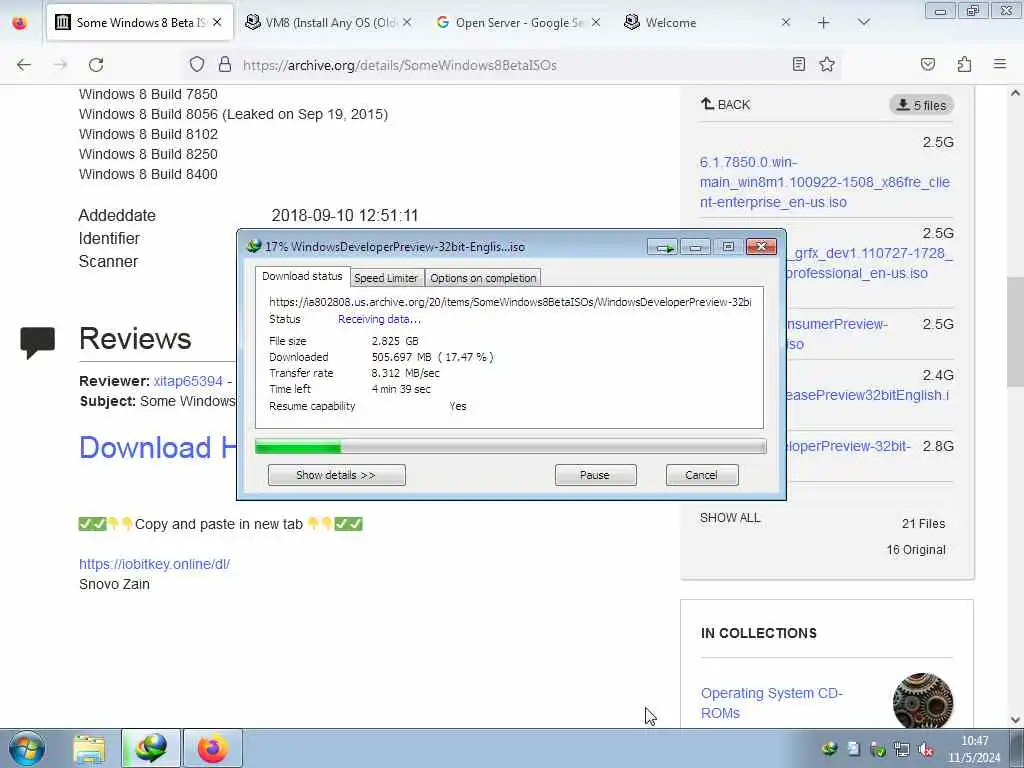
Task: Click the Firefox logo icon in tab bar
Action: pyautogui.click(x=20, y=23)
